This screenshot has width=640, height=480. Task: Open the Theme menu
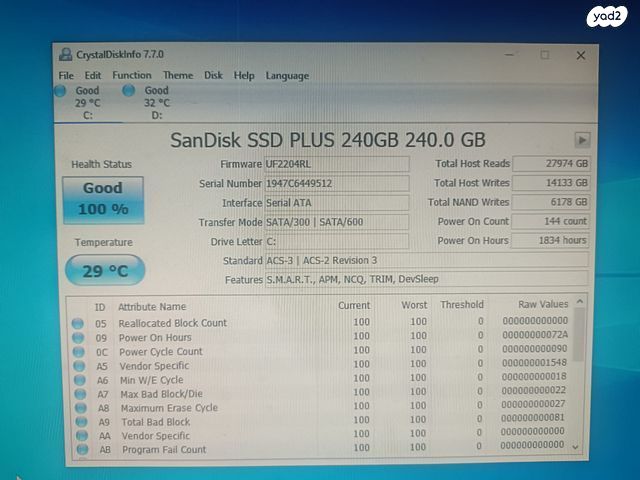click(178, 75)
